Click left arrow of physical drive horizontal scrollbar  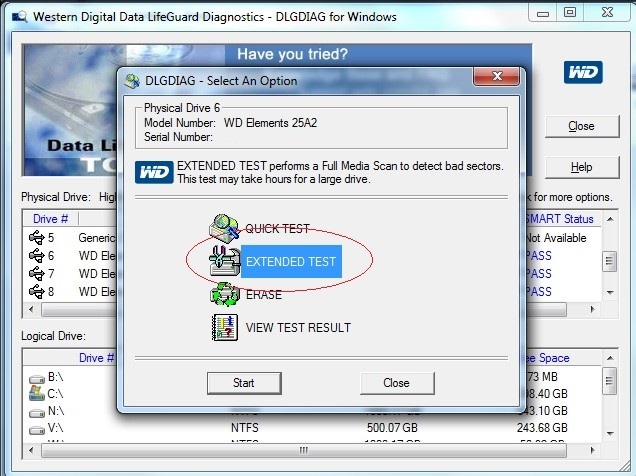tap(31, 309)
